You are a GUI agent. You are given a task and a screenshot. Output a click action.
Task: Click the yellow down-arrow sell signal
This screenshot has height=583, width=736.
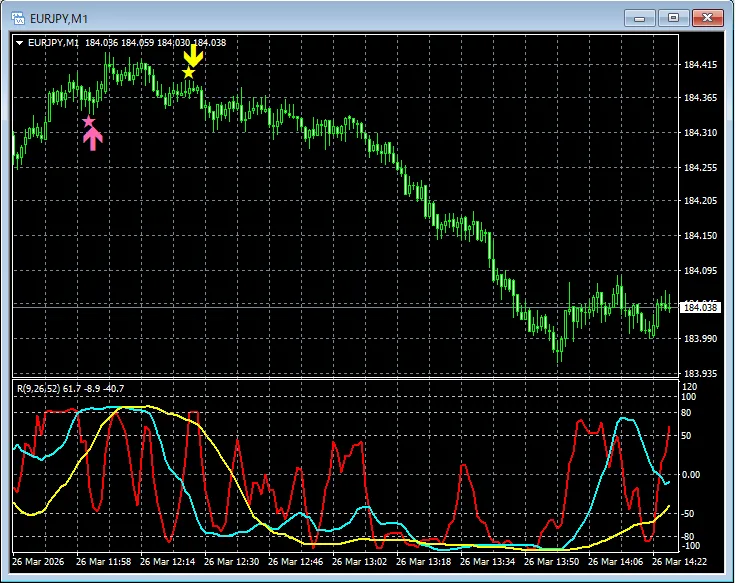coord(193,56)
